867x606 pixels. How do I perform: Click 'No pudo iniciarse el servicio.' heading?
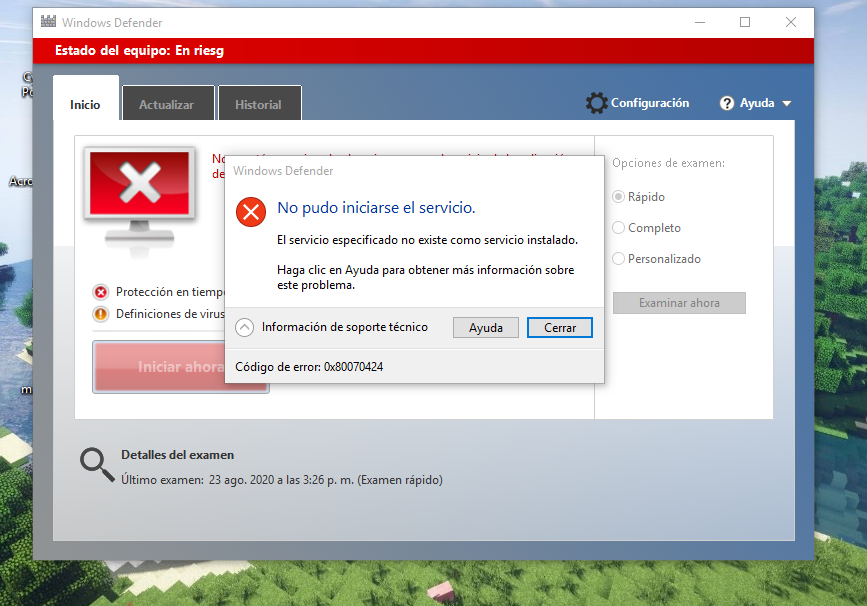pyautogui.click(x=376, y=208)
